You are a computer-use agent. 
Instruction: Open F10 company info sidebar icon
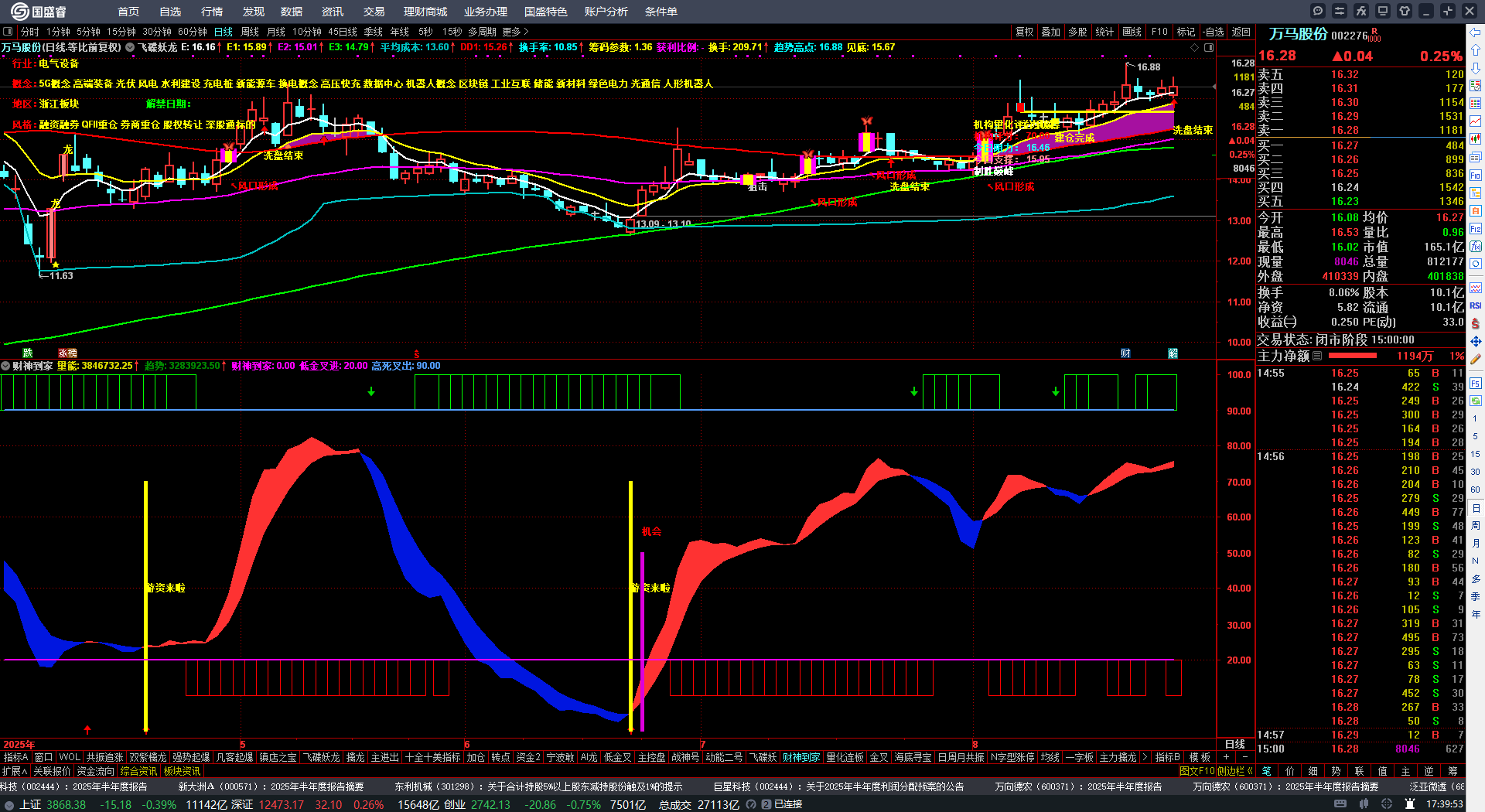pos(1476,176)
